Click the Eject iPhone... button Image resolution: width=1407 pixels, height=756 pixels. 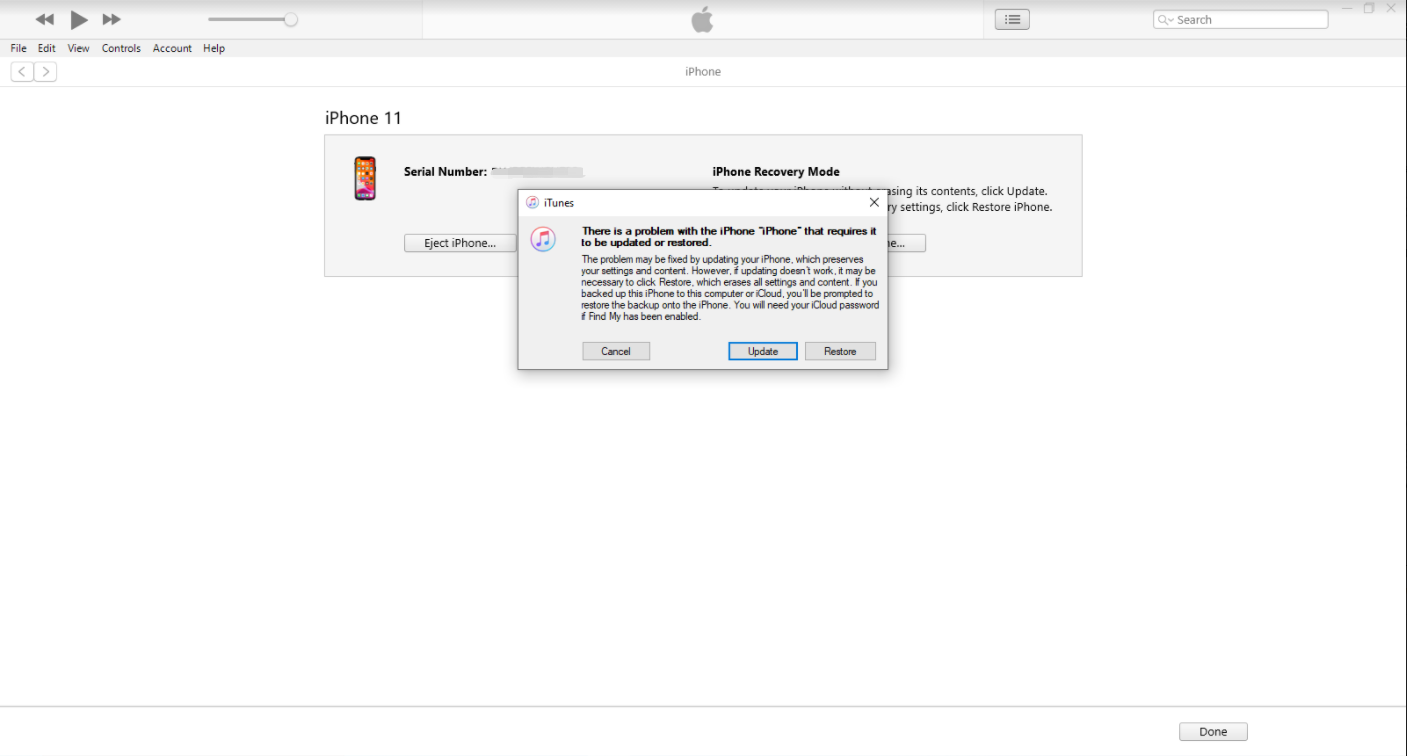460,243
